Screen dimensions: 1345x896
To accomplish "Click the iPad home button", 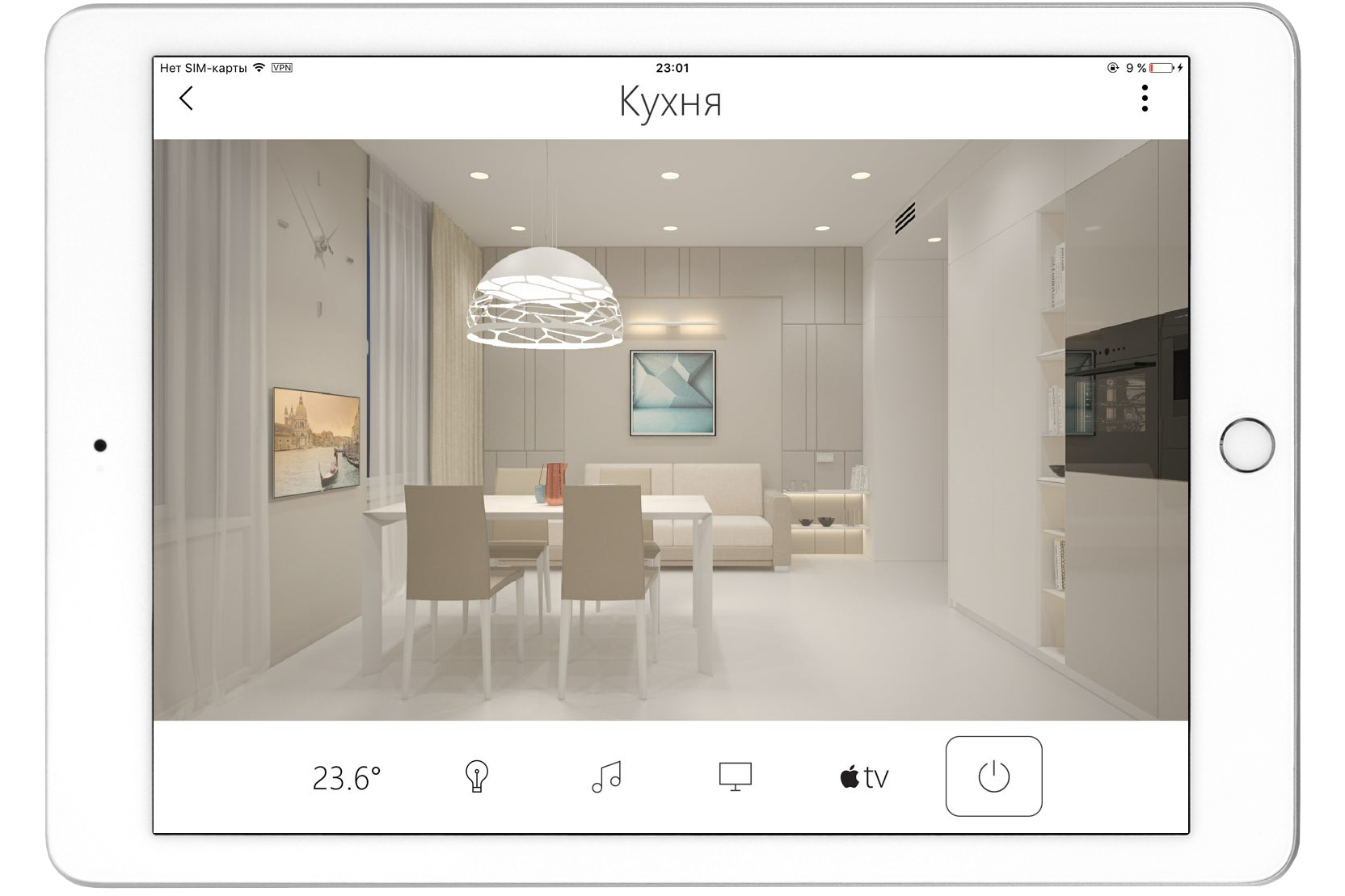I will pyautogui.click(x=1247, y=445).
